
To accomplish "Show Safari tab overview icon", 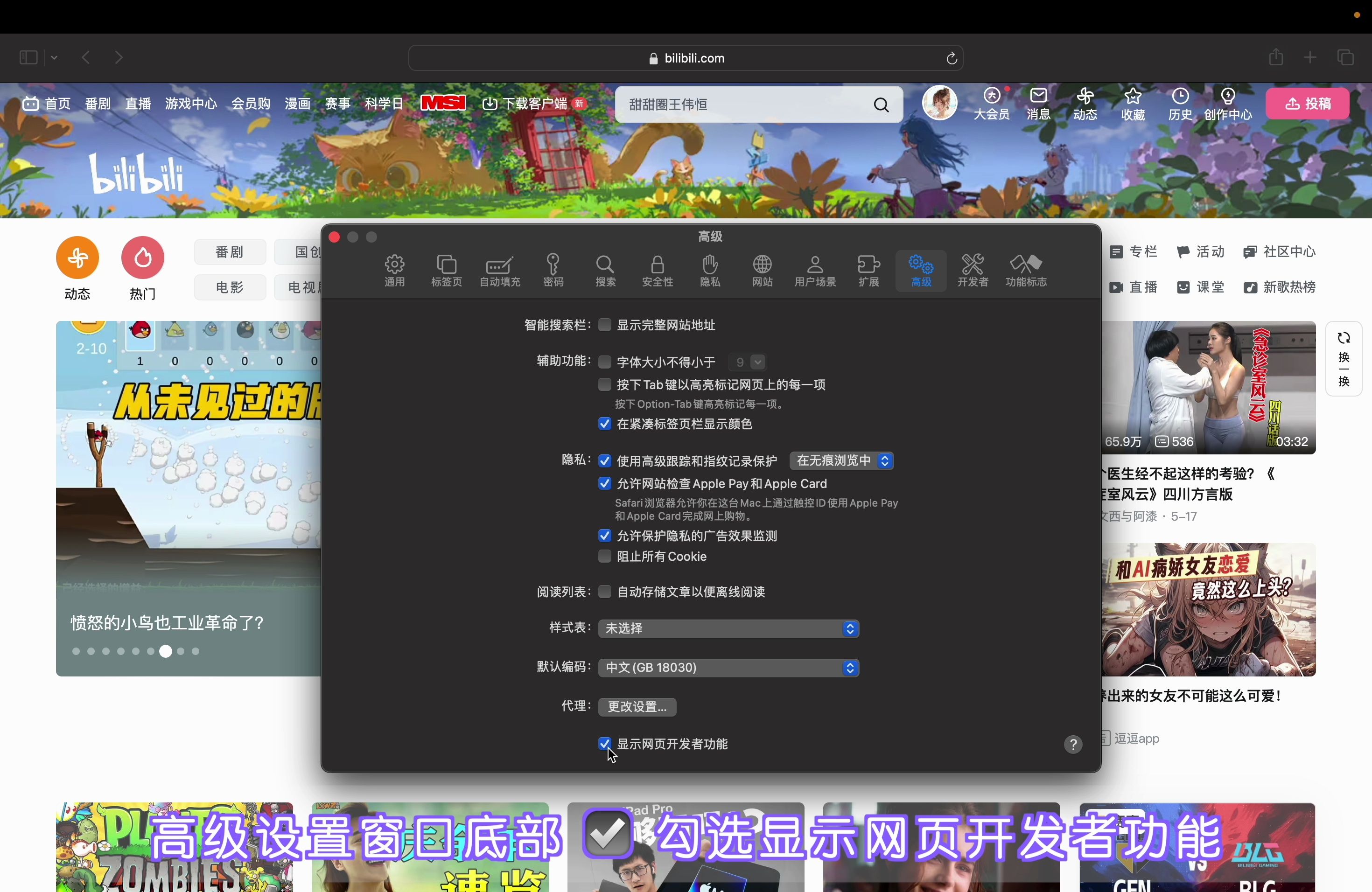I will click(x=1345, y=58).
